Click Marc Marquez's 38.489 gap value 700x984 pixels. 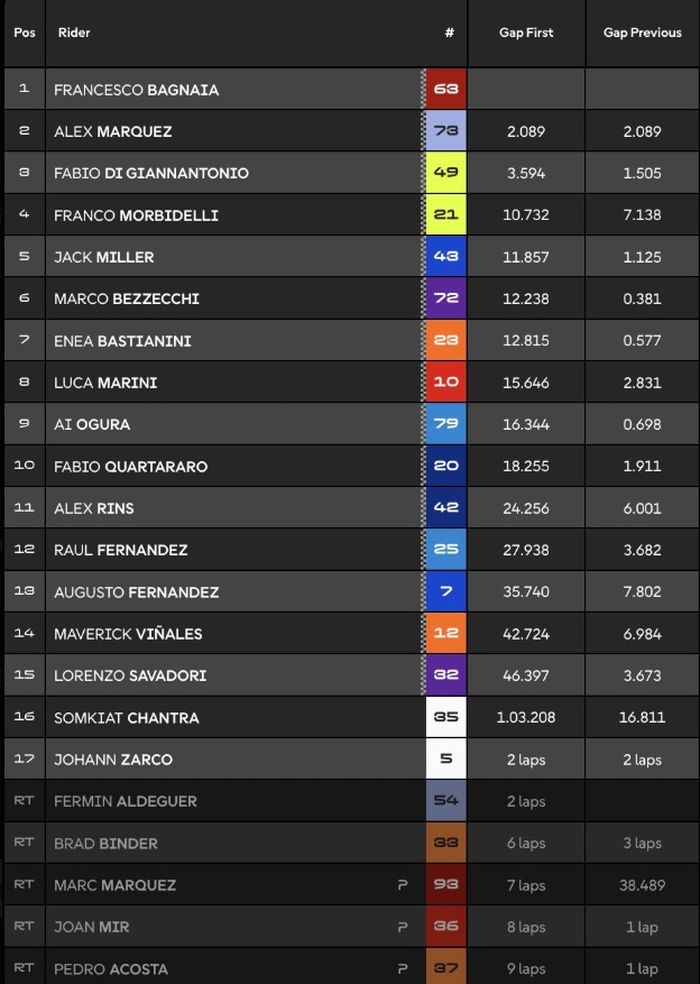tap(642, 885)
